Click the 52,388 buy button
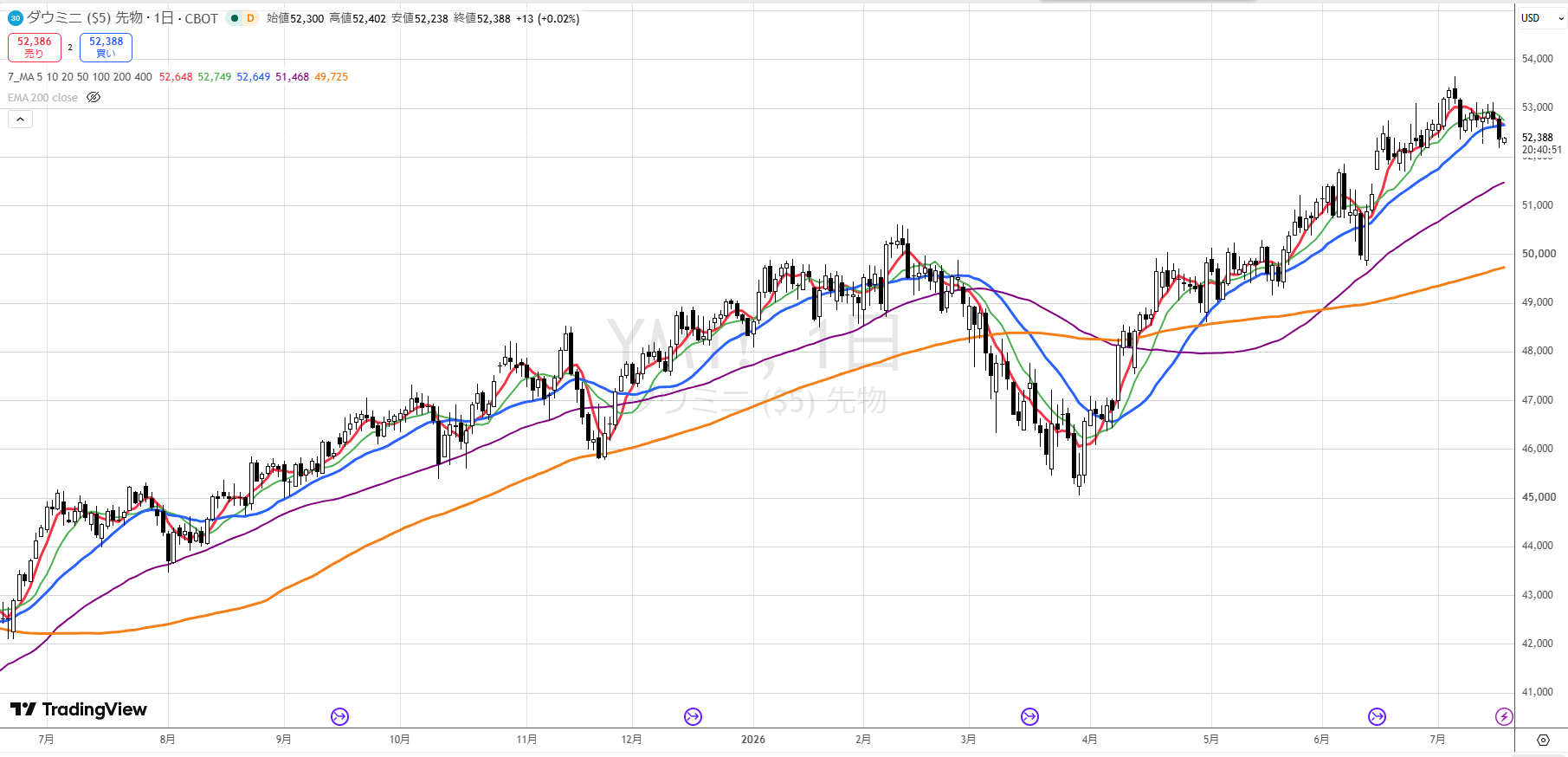The height and width of the screenshot is (757, 1568). (x=106, y=47)
